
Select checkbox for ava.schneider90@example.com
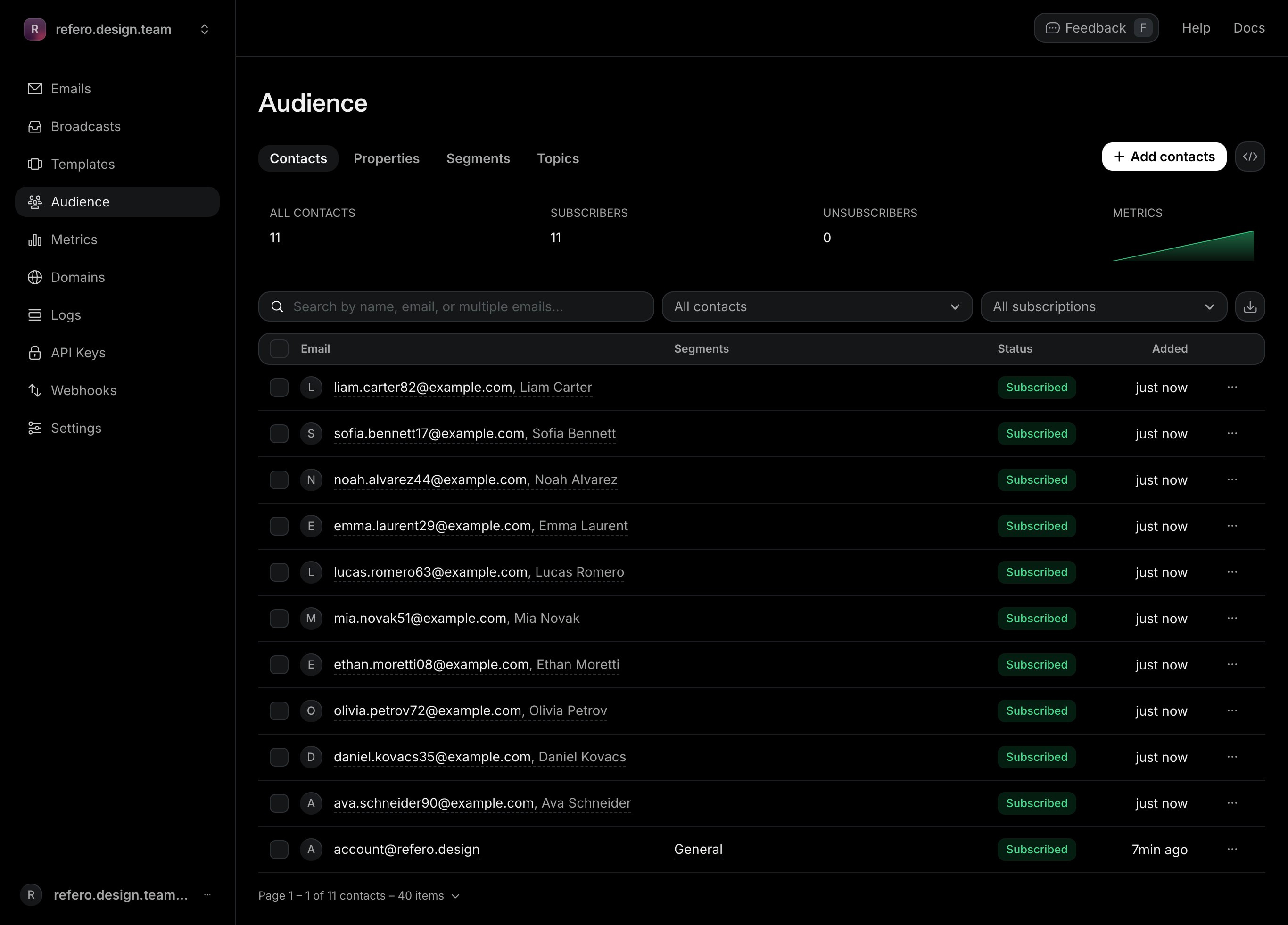pyautogui.click(x=279, y=803)
